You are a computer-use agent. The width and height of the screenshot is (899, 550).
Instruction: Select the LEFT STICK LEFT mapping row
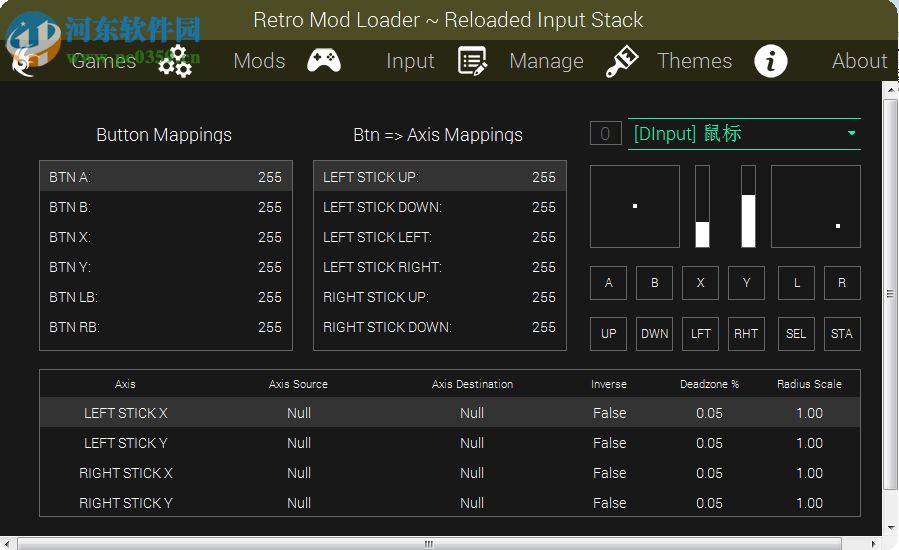(440, 237)
